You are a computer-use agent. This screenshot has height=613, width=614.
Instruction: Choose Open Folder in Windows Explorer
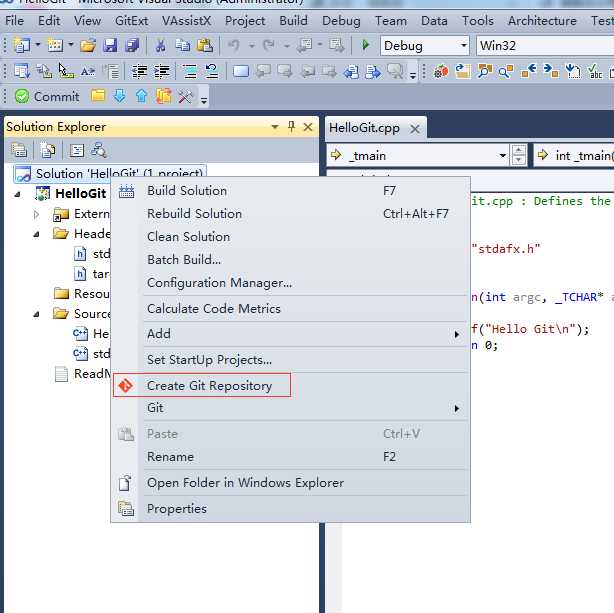click(x=291, y=483)
